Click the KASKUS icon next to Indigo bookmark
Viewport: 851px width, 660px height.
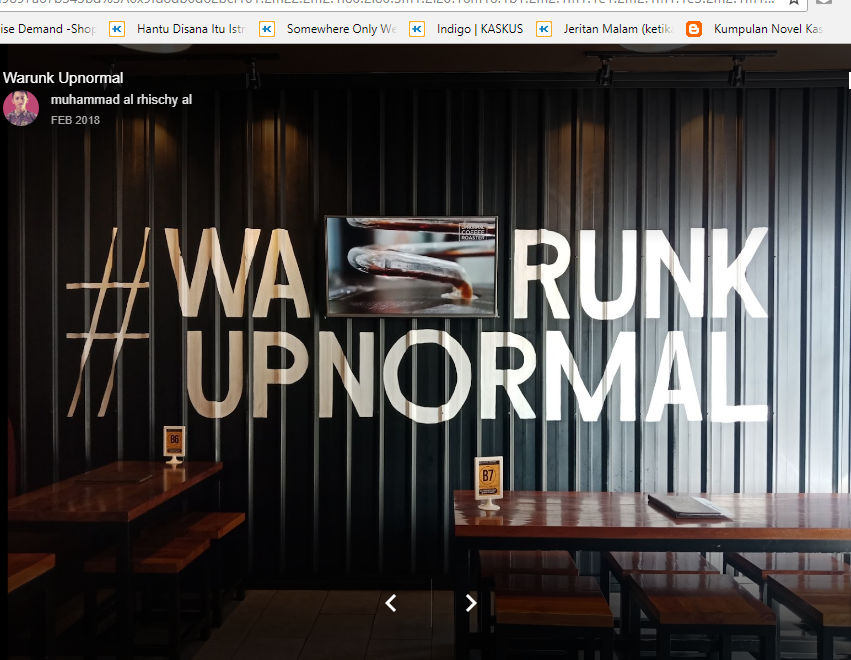[416, 30]
